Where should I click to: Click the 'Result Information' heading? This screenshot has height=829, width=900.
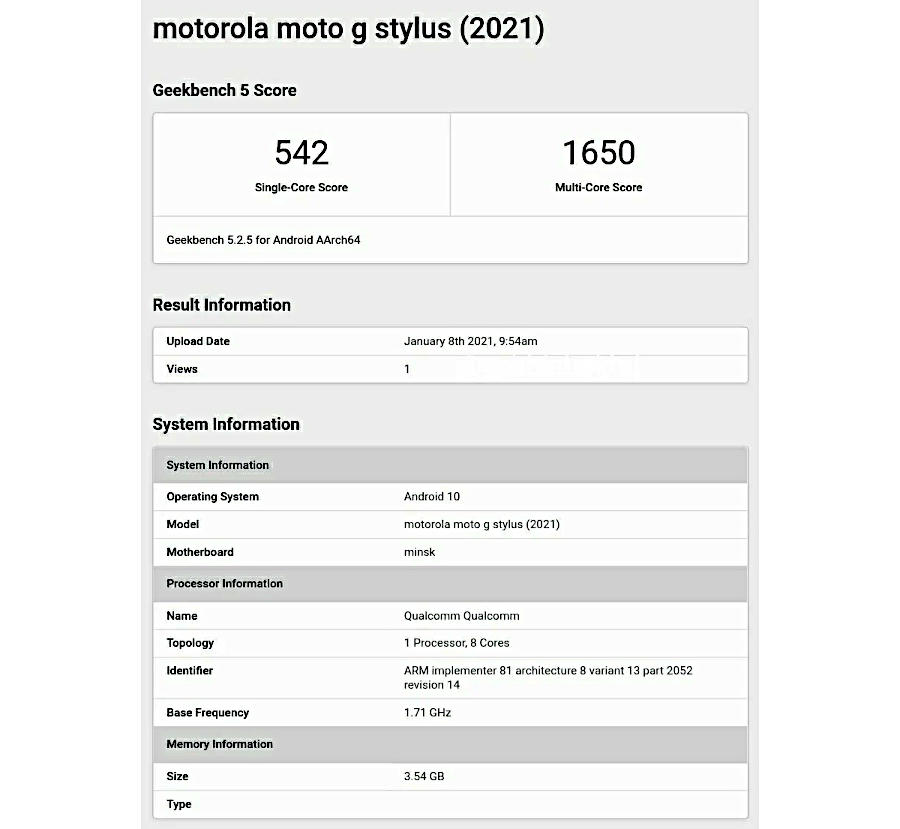221,305
